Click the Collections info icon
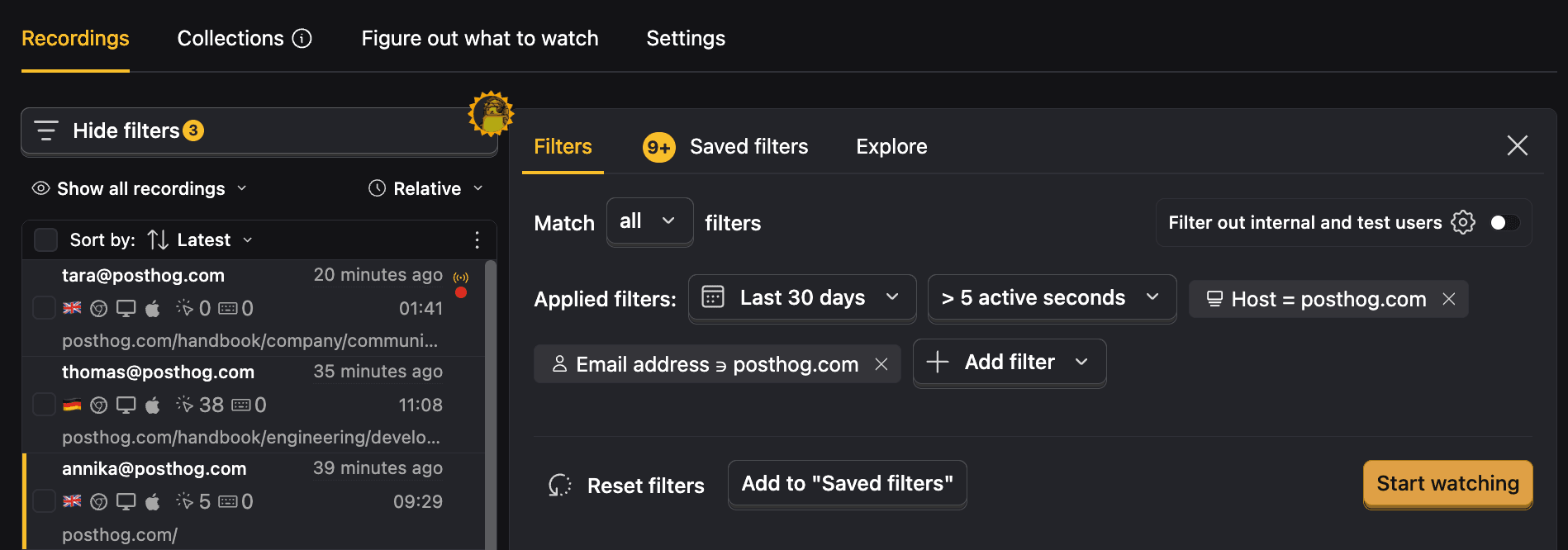Viewport: 1568px width, 550px height. [302, 38]
